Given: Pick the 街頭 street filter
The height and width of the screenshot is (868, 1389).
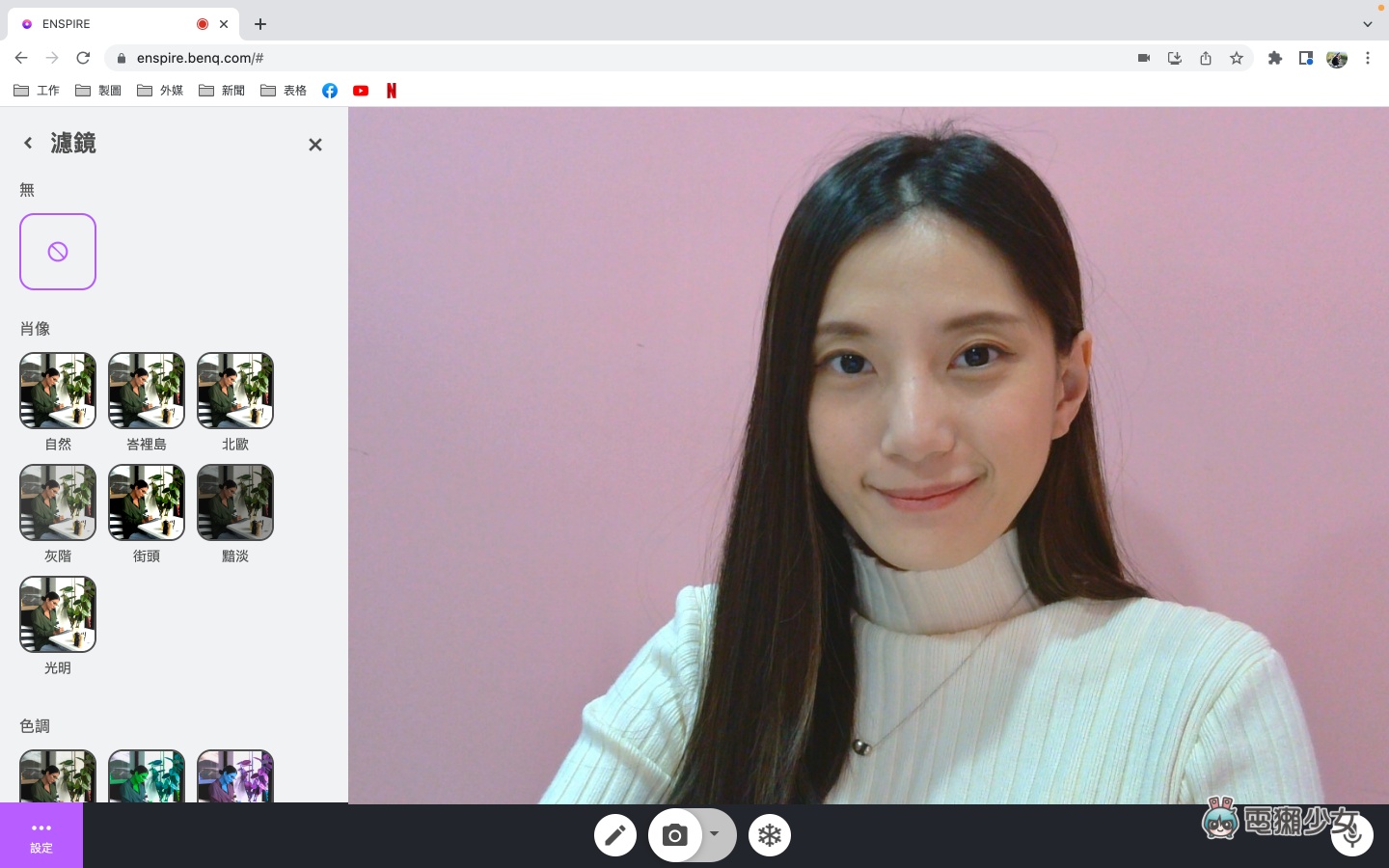Looking at the screenshot, I should click(x=147, y=502).
